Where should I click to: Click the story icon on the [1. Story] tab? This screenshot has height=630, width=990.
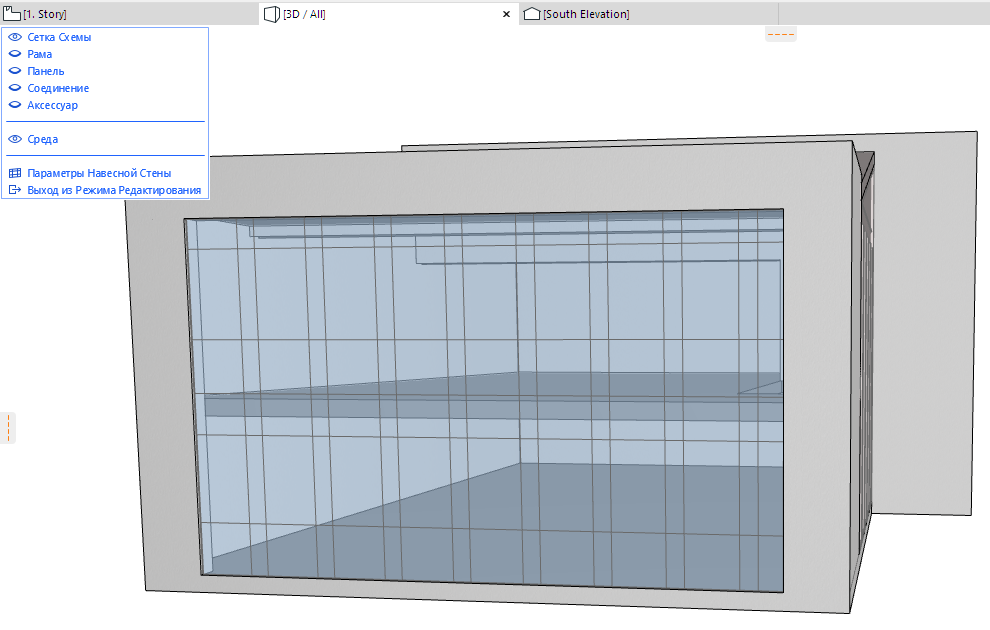pos(12,14)
